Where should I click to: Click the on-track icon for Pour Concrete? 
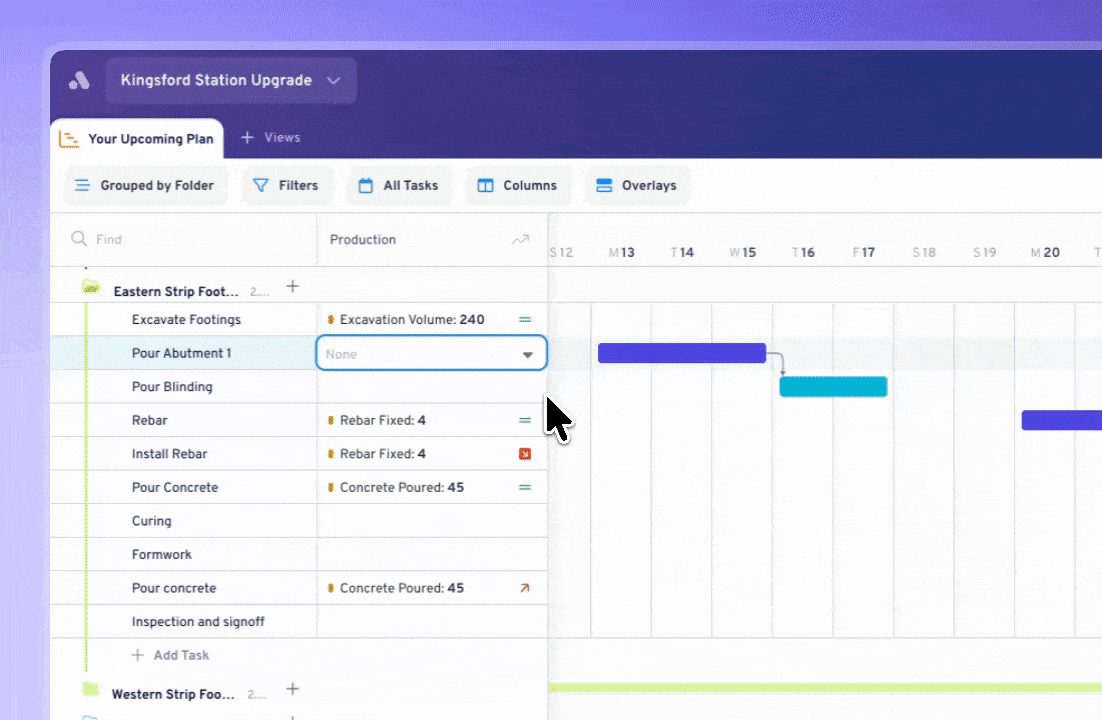tap(525, 487)
